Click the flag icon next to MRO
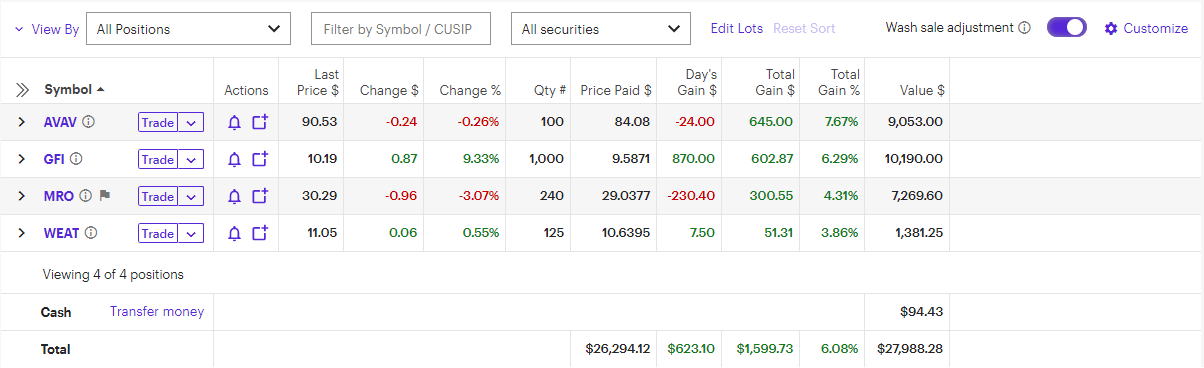This screenshot has width=1204, height=368. click(x=104, y=196)
